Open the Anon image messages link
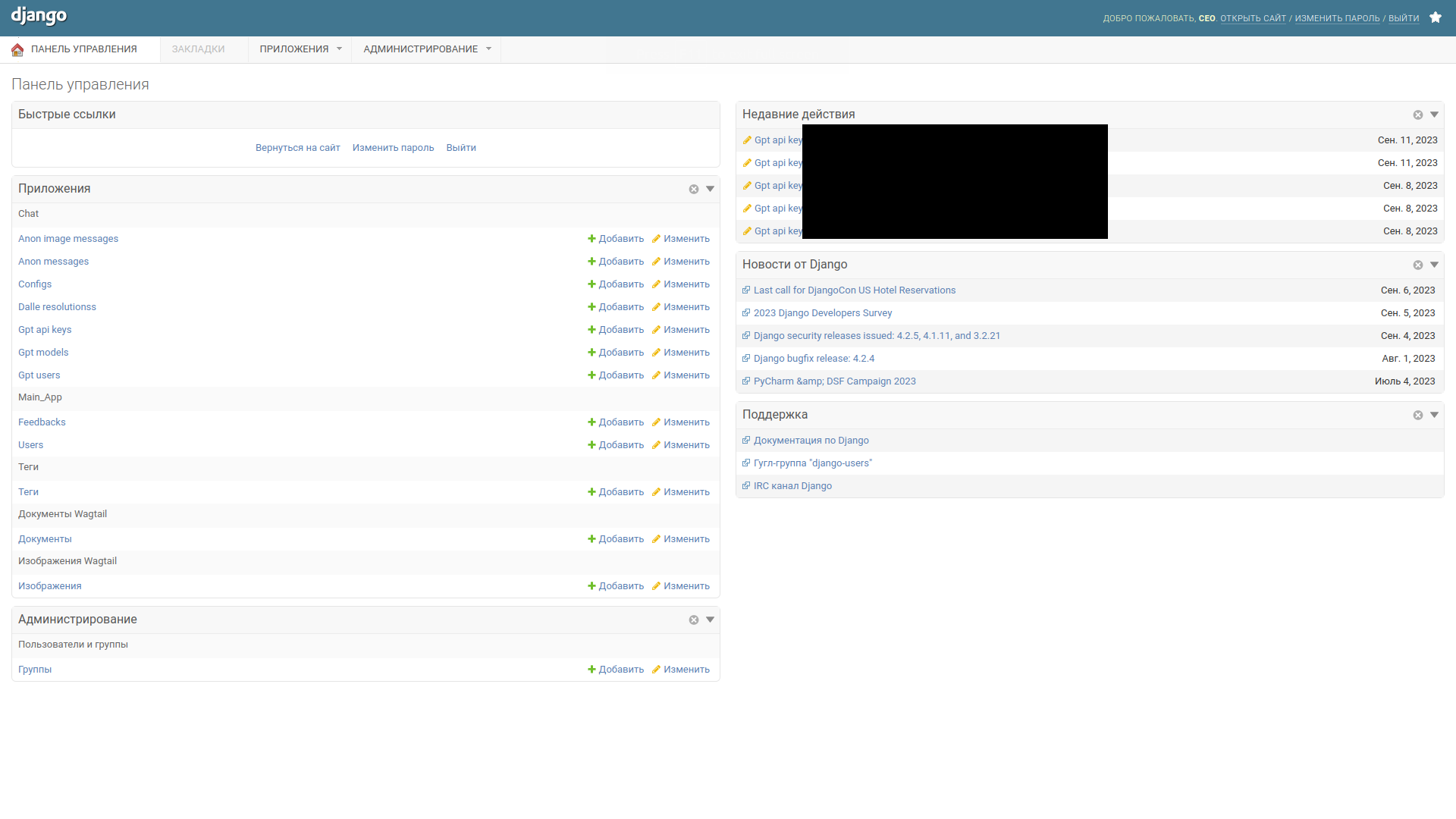The width and height of the screenshot is (1456, 819). tap(68, 239)
